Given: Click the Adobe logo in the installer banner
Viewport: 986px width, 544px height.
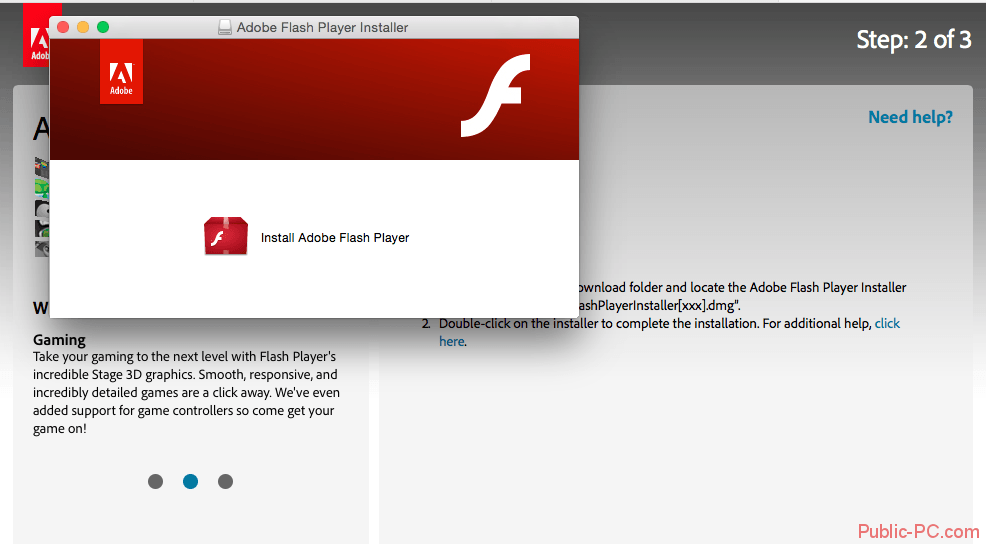Looking at the screenshot, I should (121, 72).
